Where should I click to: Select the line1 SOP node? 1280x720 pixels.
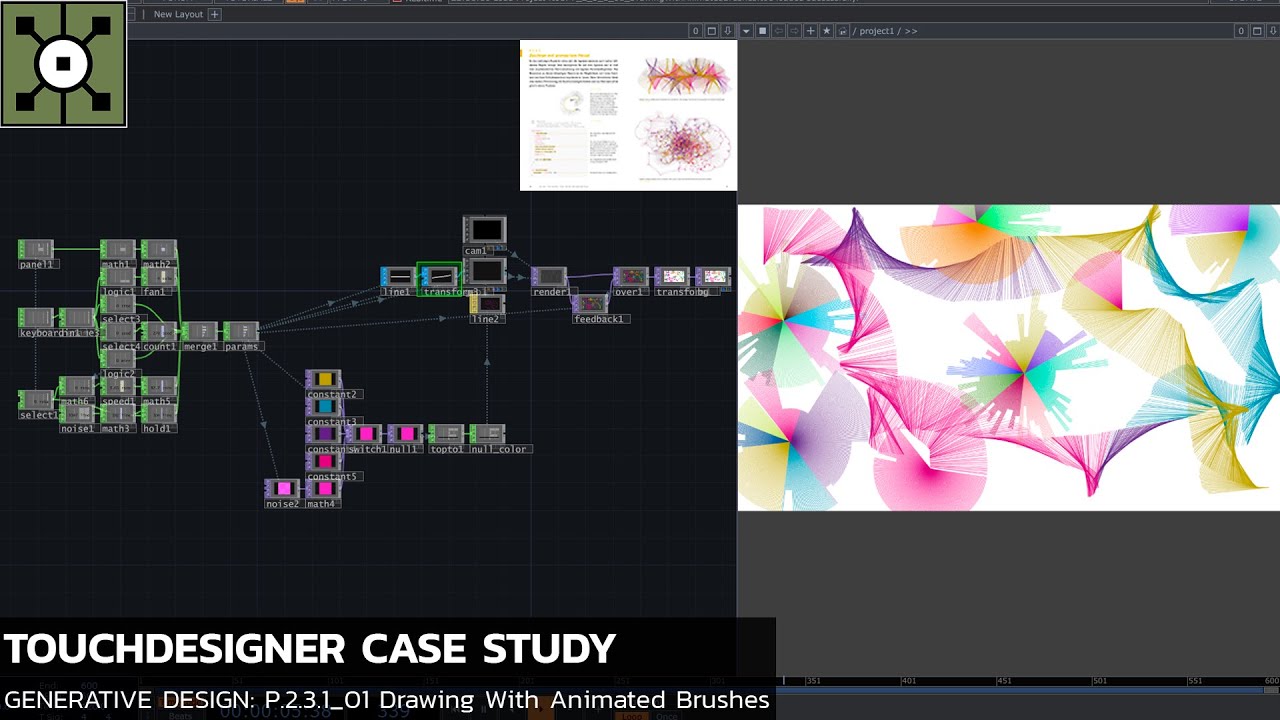[x=398, y=276]
